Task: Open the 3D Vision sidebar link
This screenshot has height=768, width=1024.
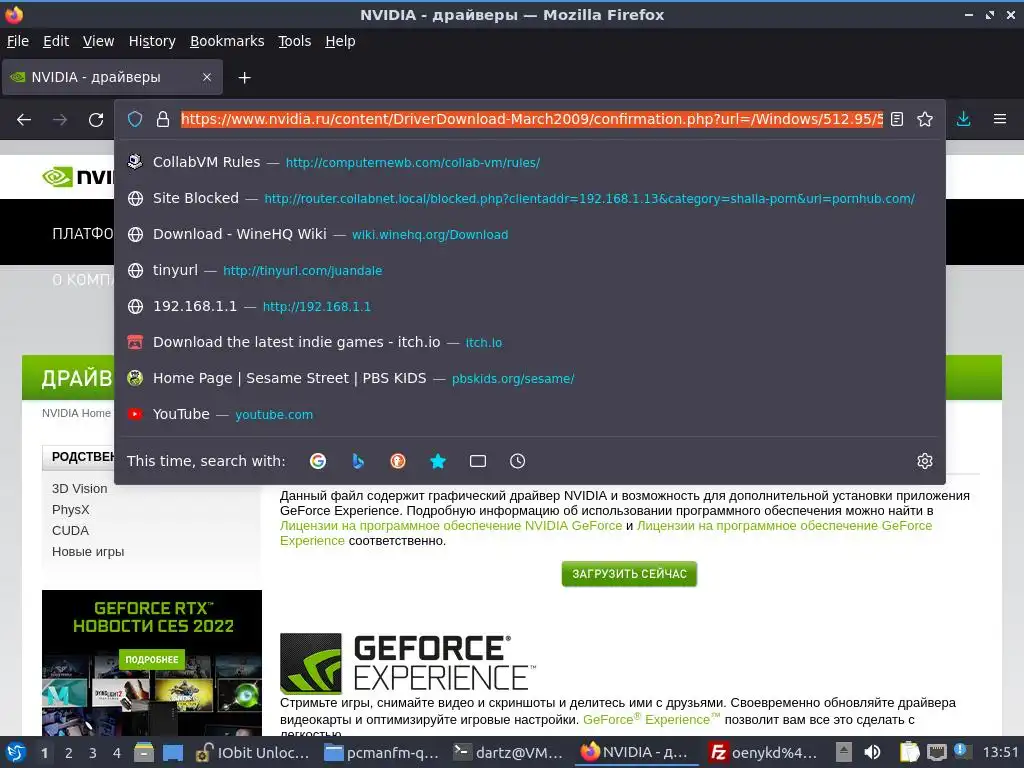Action: point(80,488)
